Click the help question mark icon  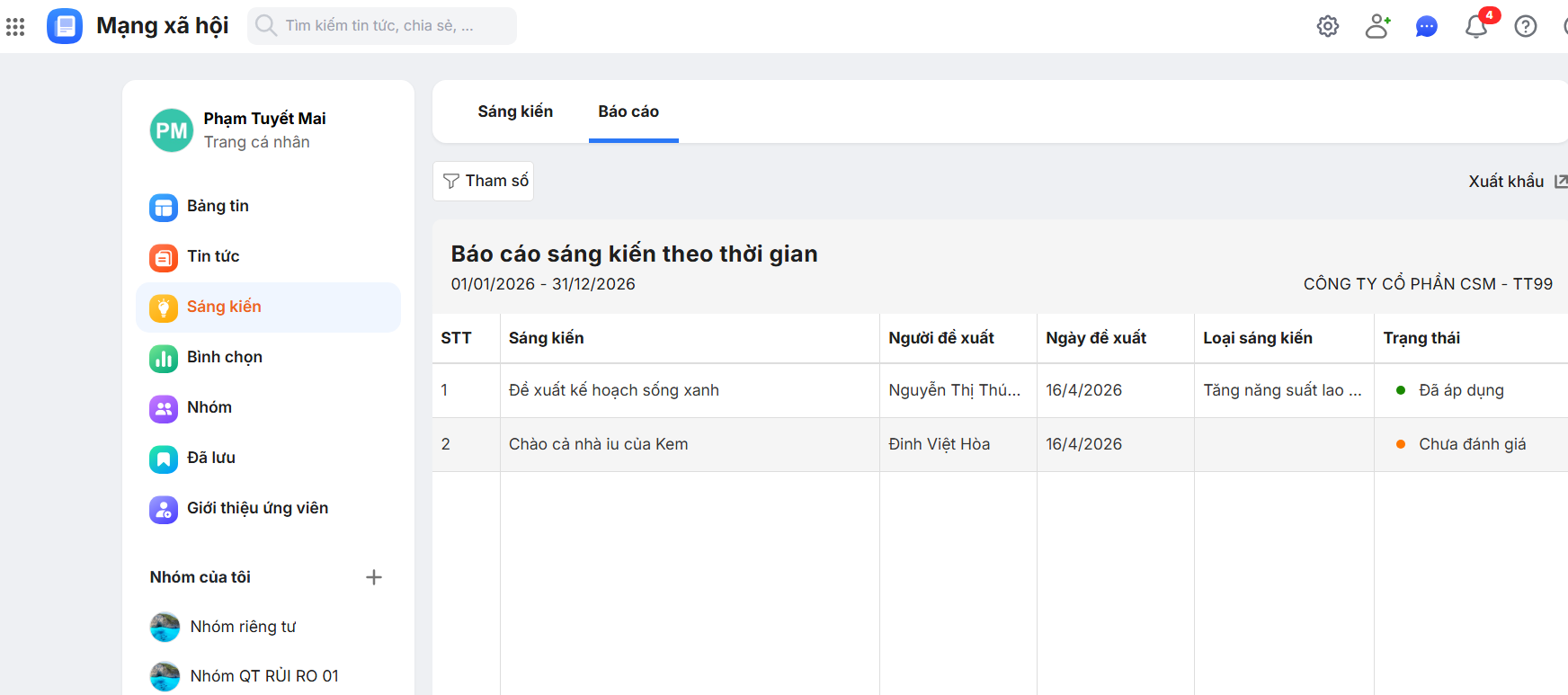point(1525,26)
